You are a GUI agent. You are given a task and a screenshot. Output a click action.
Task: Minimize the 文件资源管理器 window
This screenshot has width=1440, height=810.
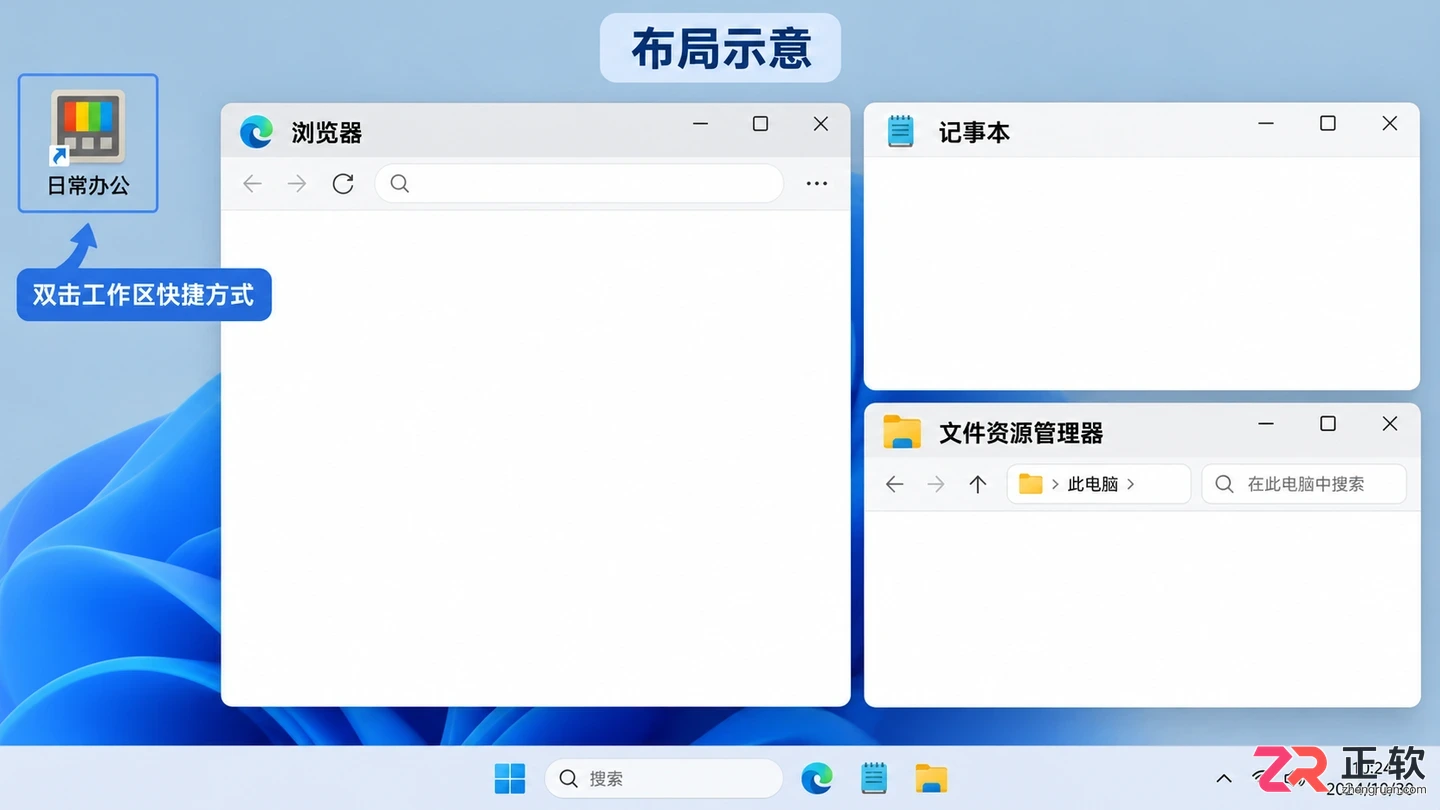1266,424
